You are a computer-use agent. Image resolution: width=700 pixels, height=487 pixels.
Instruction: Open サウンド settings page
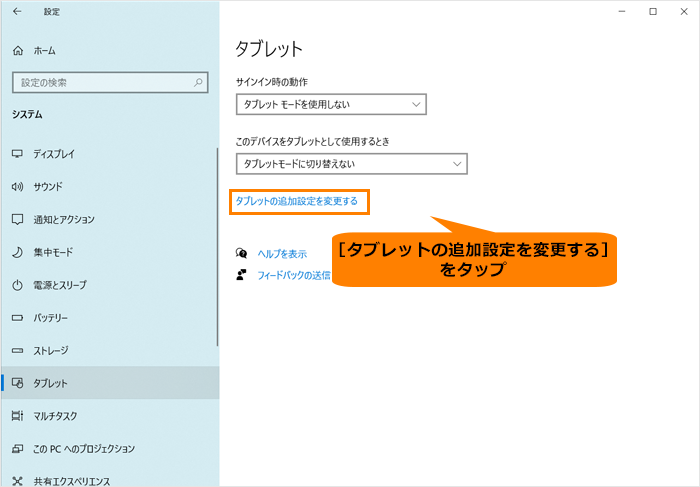110,187
